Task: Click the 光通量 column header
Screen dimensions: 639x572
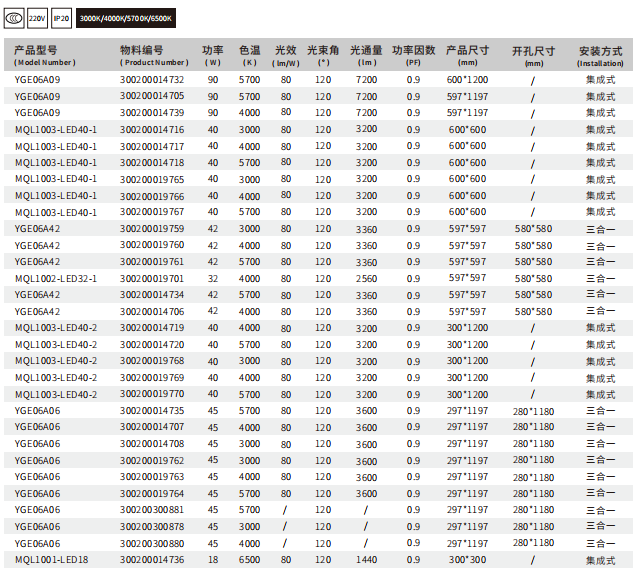Action: [366, 55]
